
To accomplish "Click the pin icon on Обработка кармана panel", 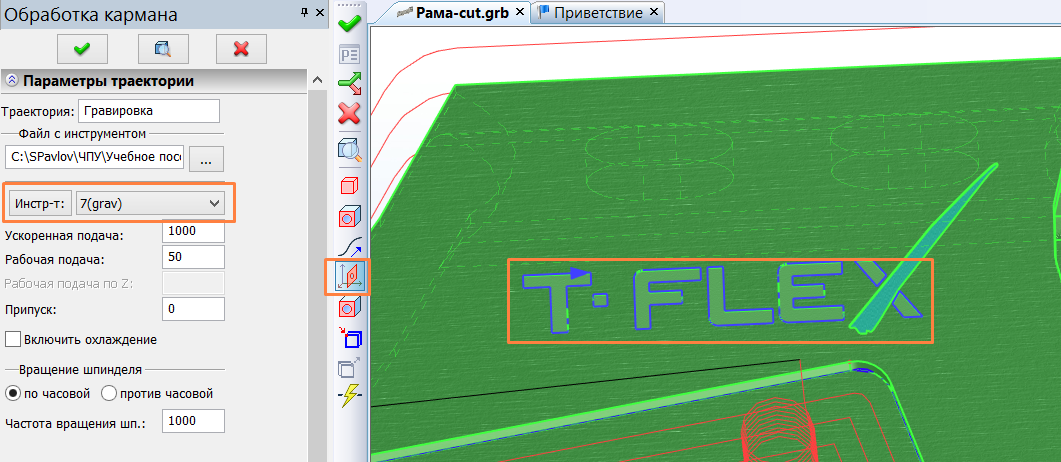I will tap(304, 14).
